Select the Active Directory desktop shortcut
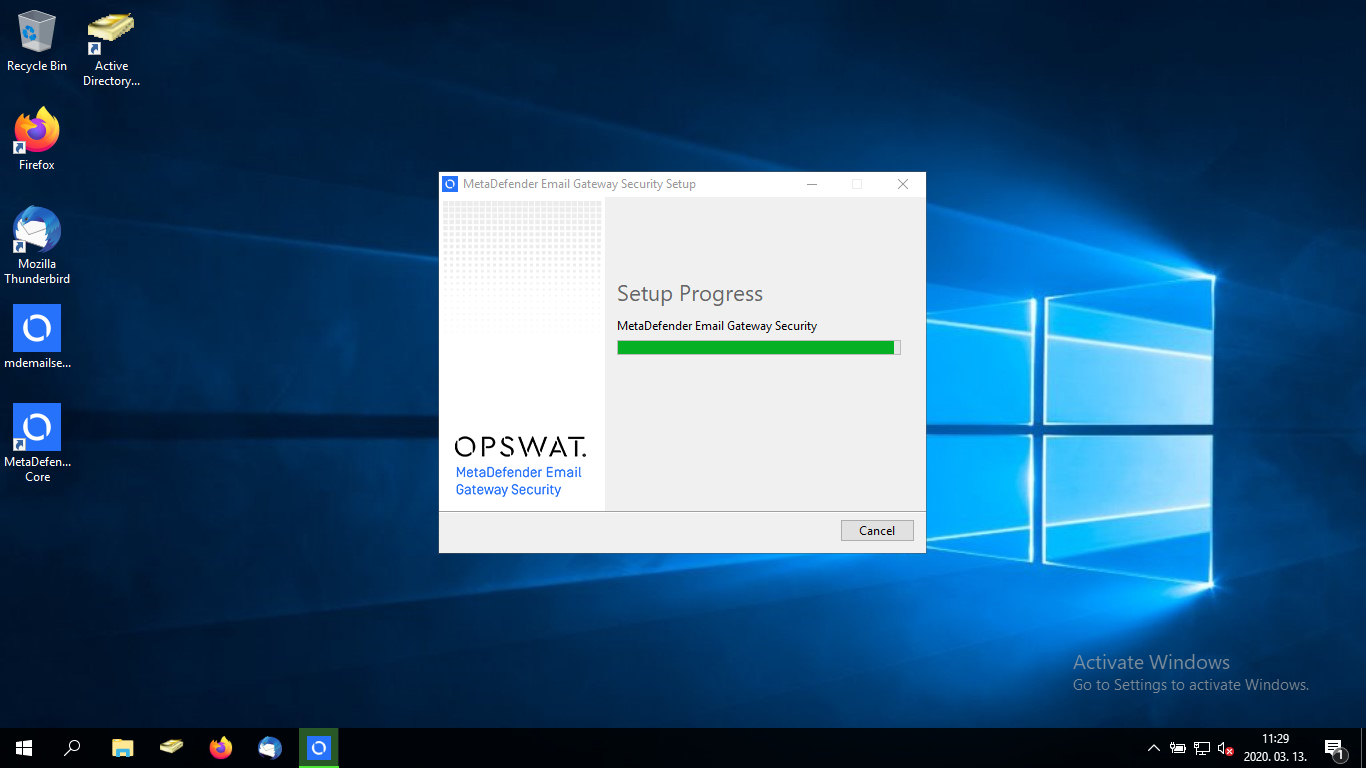Screen dimensions: 1366x768 coord(111,33)
